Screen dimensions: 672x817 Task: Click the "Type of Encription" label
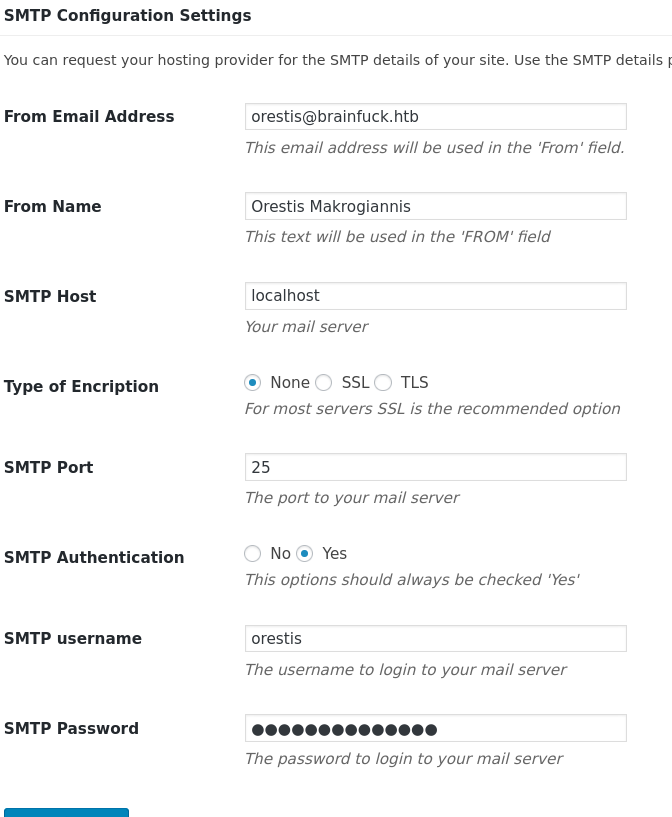(x=81, y=387)
